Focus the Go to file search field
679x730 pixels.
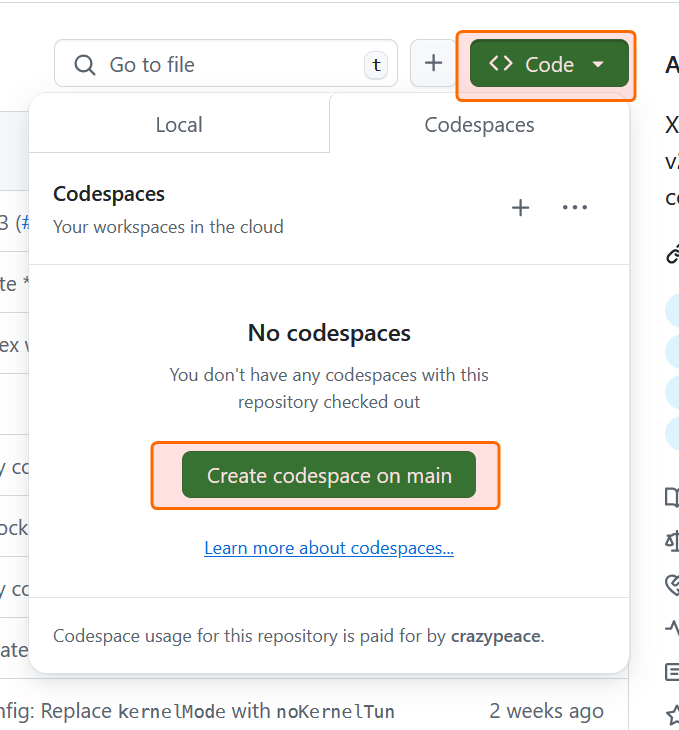point(230,65)
